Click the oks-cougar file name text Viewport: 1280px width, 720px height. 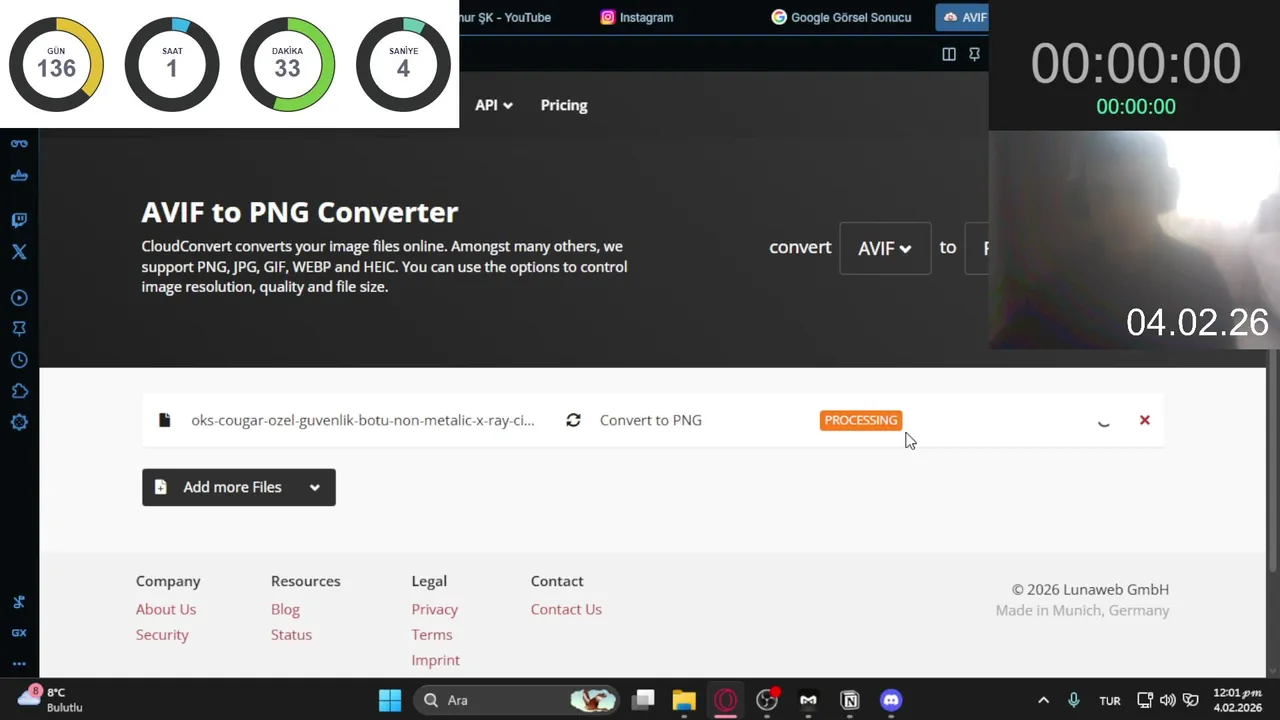[363, 420]
